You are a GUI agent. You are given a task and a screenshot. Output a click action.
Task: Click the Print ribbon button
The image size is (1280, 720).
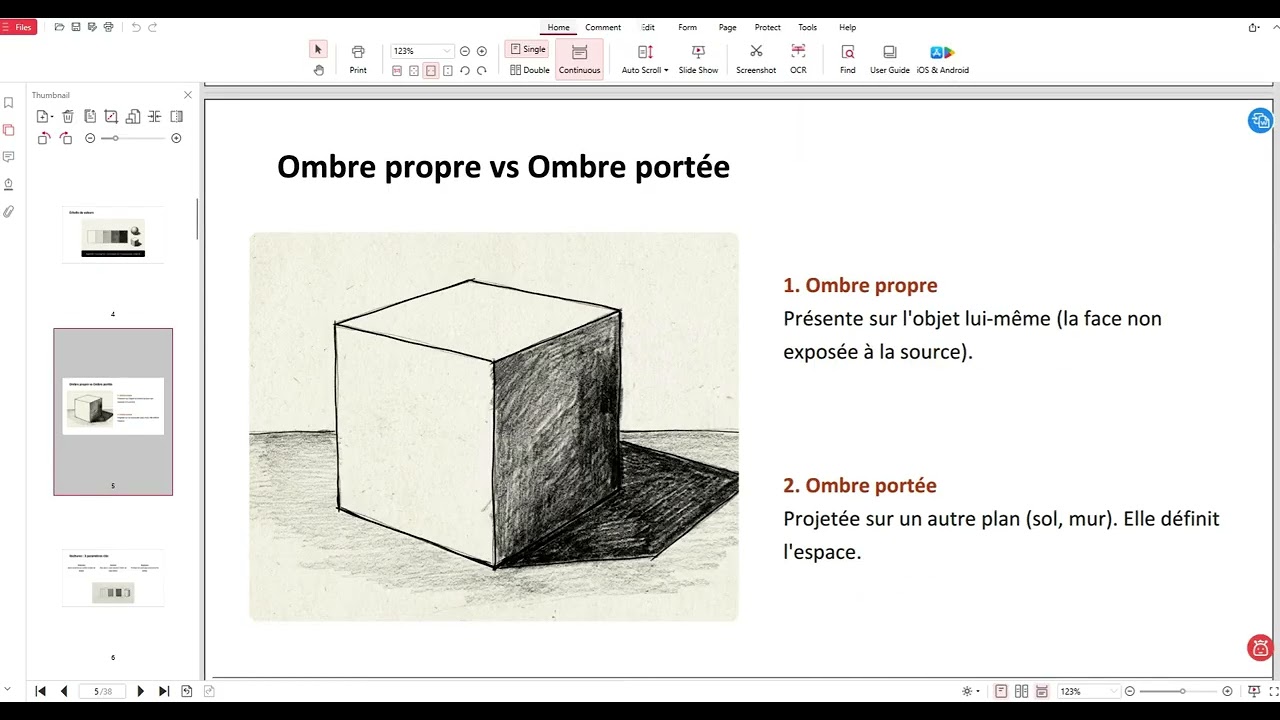click(358, 60)
